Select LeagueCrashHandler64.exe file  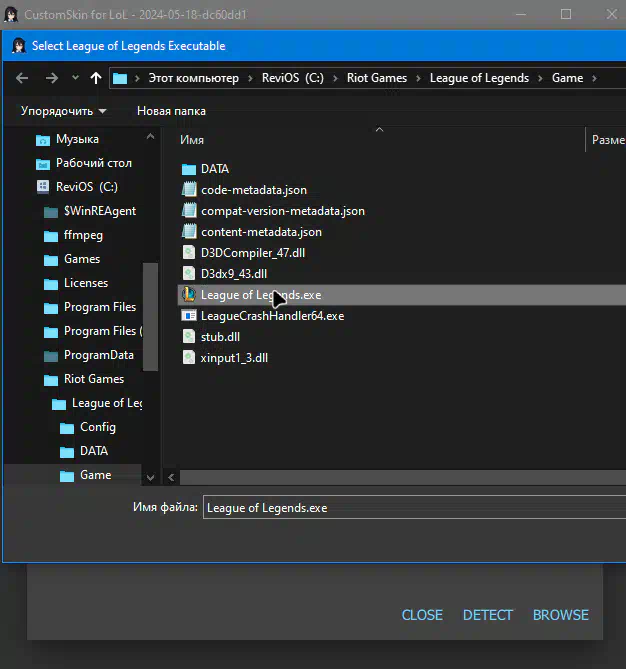[272, 316]
